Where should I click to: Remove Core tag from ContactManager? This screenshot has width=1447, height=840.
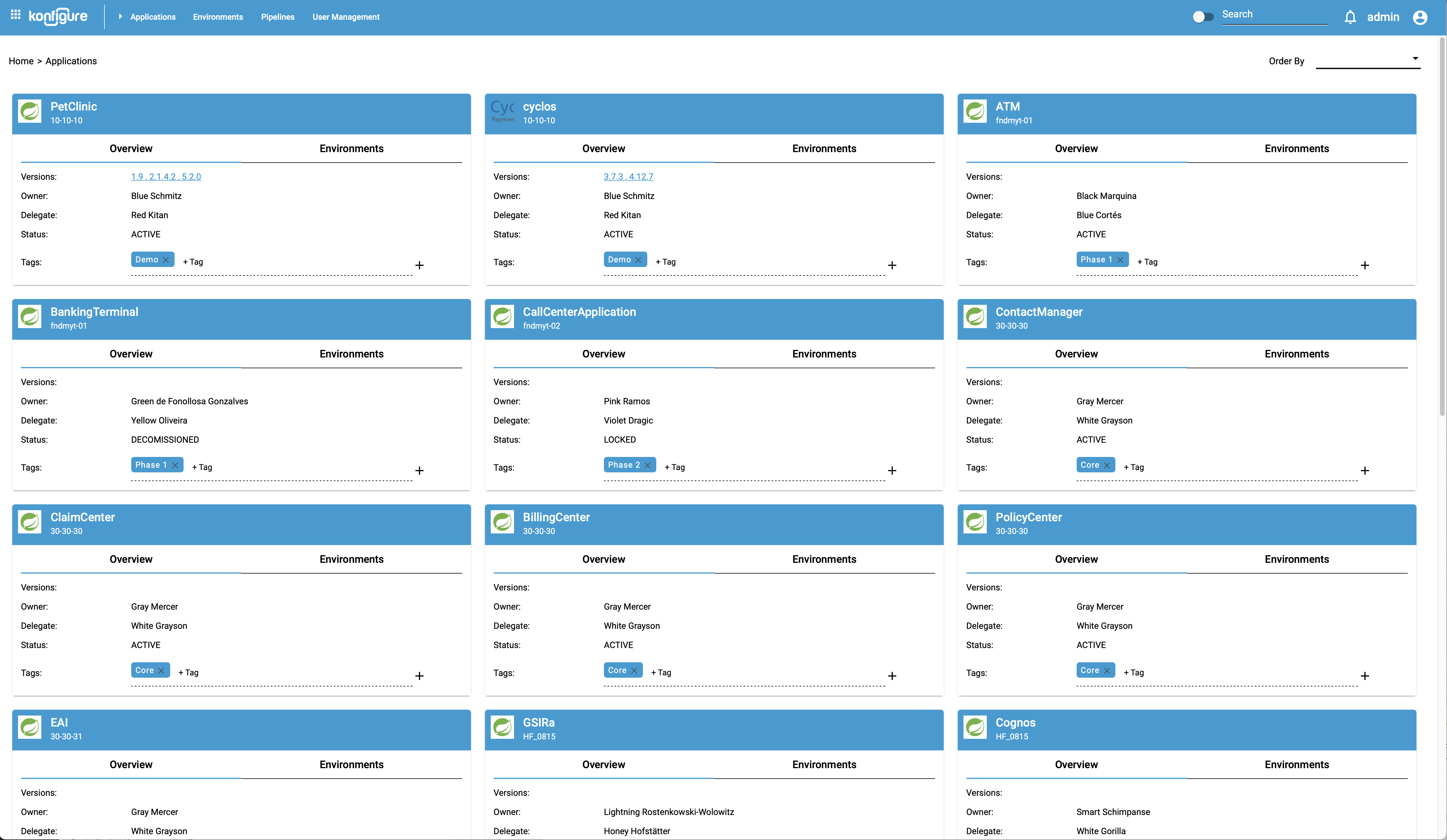tap(1107, 465)
